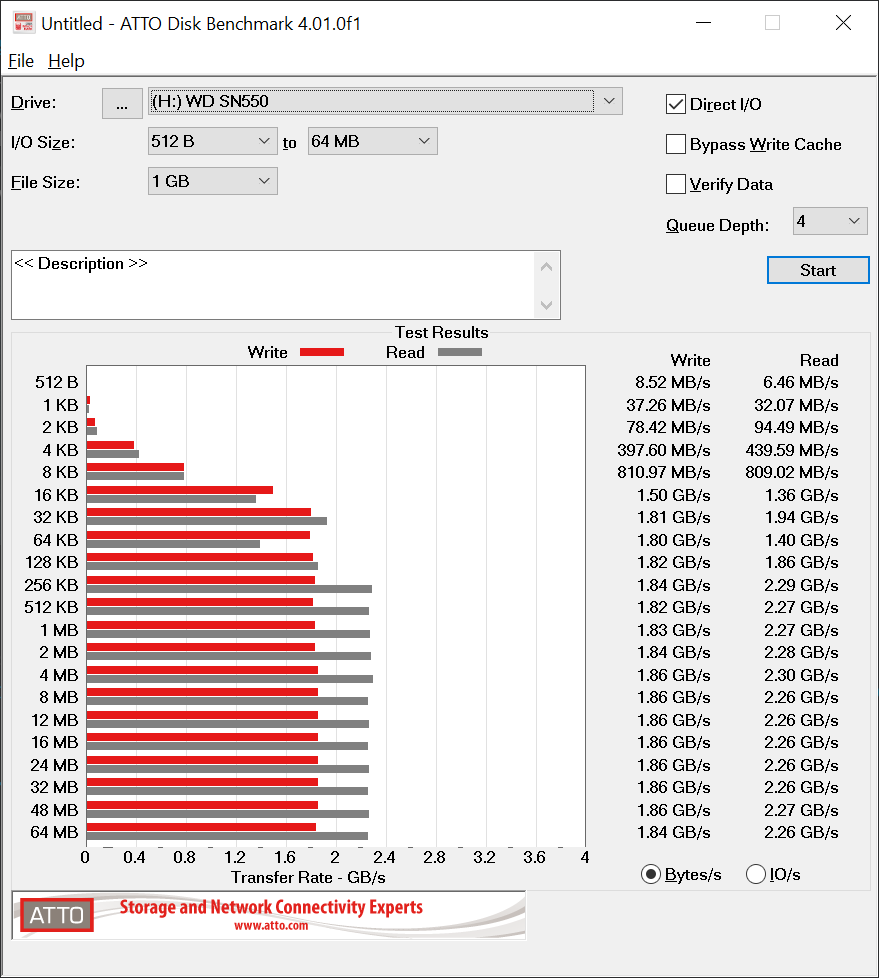Click the 94.49 MB/s read value
This screenshot has height=978, width=879.
point(796,427)
